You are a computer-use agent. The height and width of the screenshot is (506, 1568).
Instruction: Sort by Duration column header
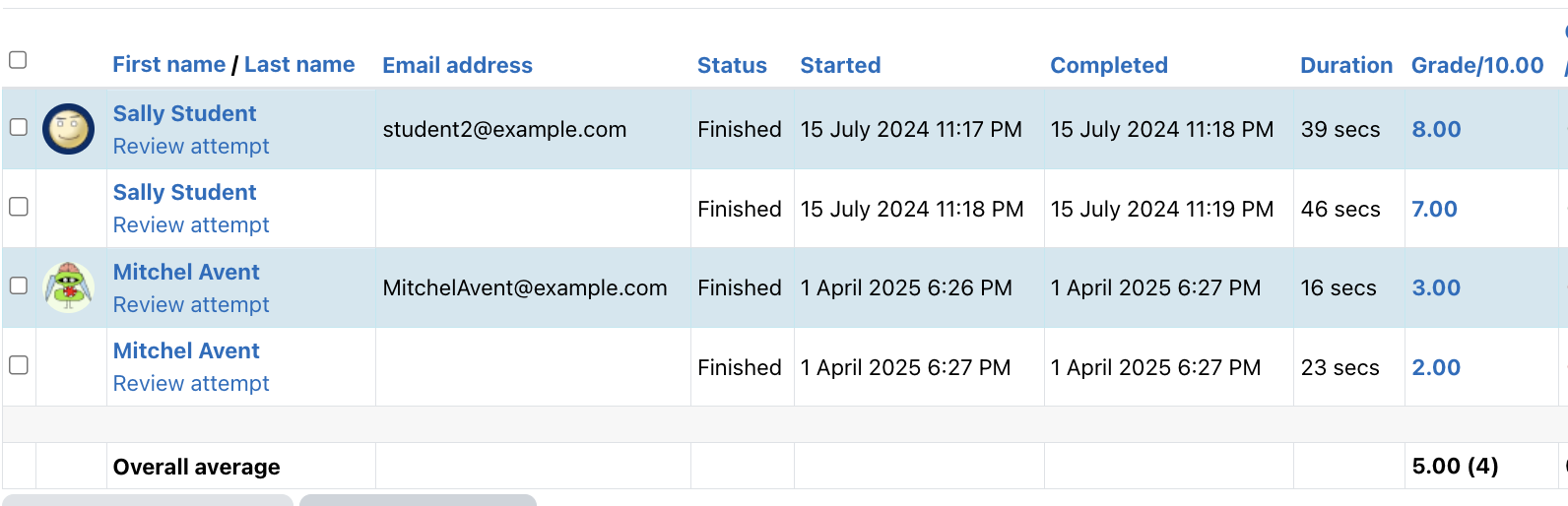point(1346,65)
